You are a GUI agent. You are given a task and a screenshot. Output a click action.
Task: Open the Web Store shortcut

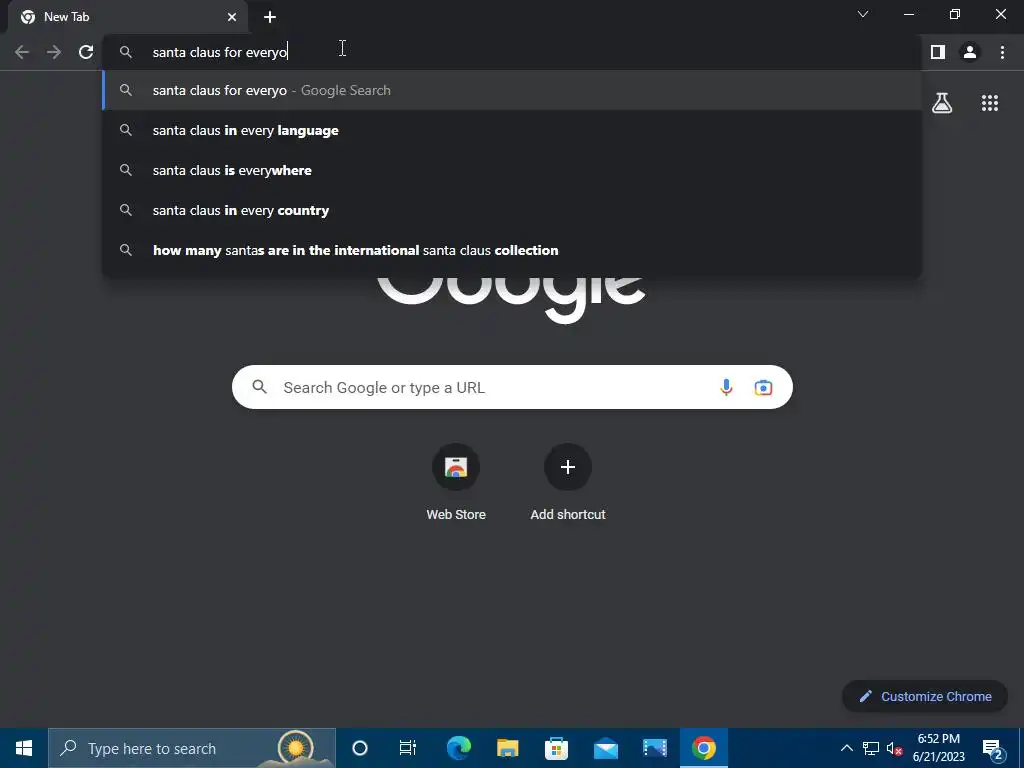(x=456, y=482)
